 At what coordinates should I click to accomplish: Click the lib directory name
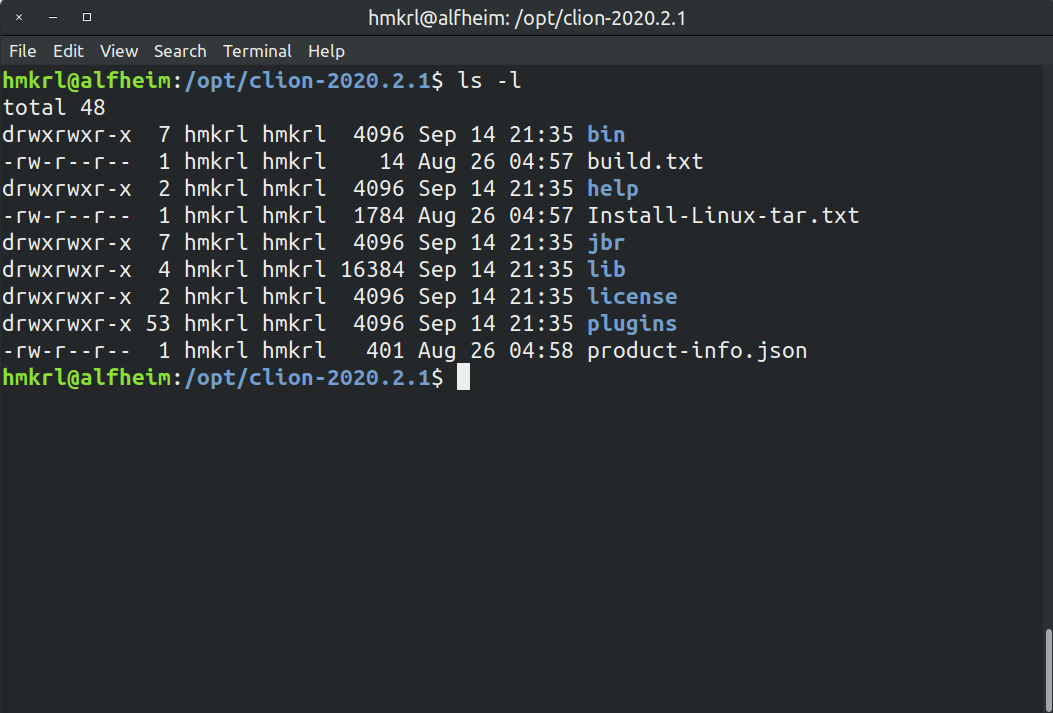click(606, 269)
